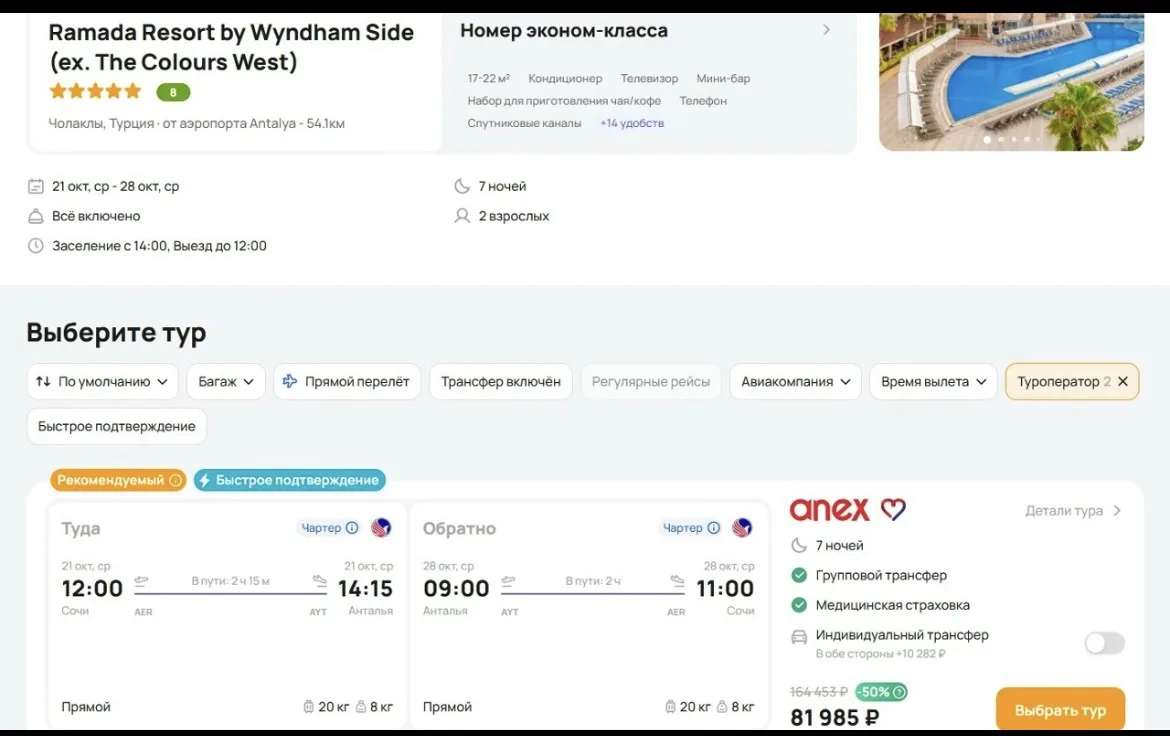Image resolution: width=1170 pixels, height=736 pixels.
Task: Open the hotel pool photo thumbnail
Action: (x=1011, y=81)
